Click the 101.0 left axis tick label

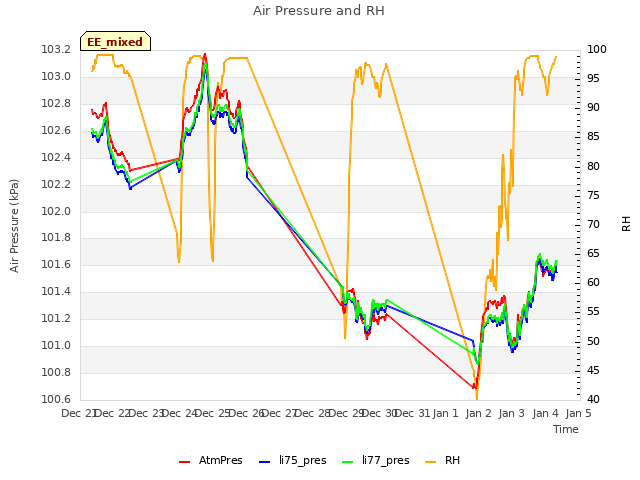tap(56, 345)
